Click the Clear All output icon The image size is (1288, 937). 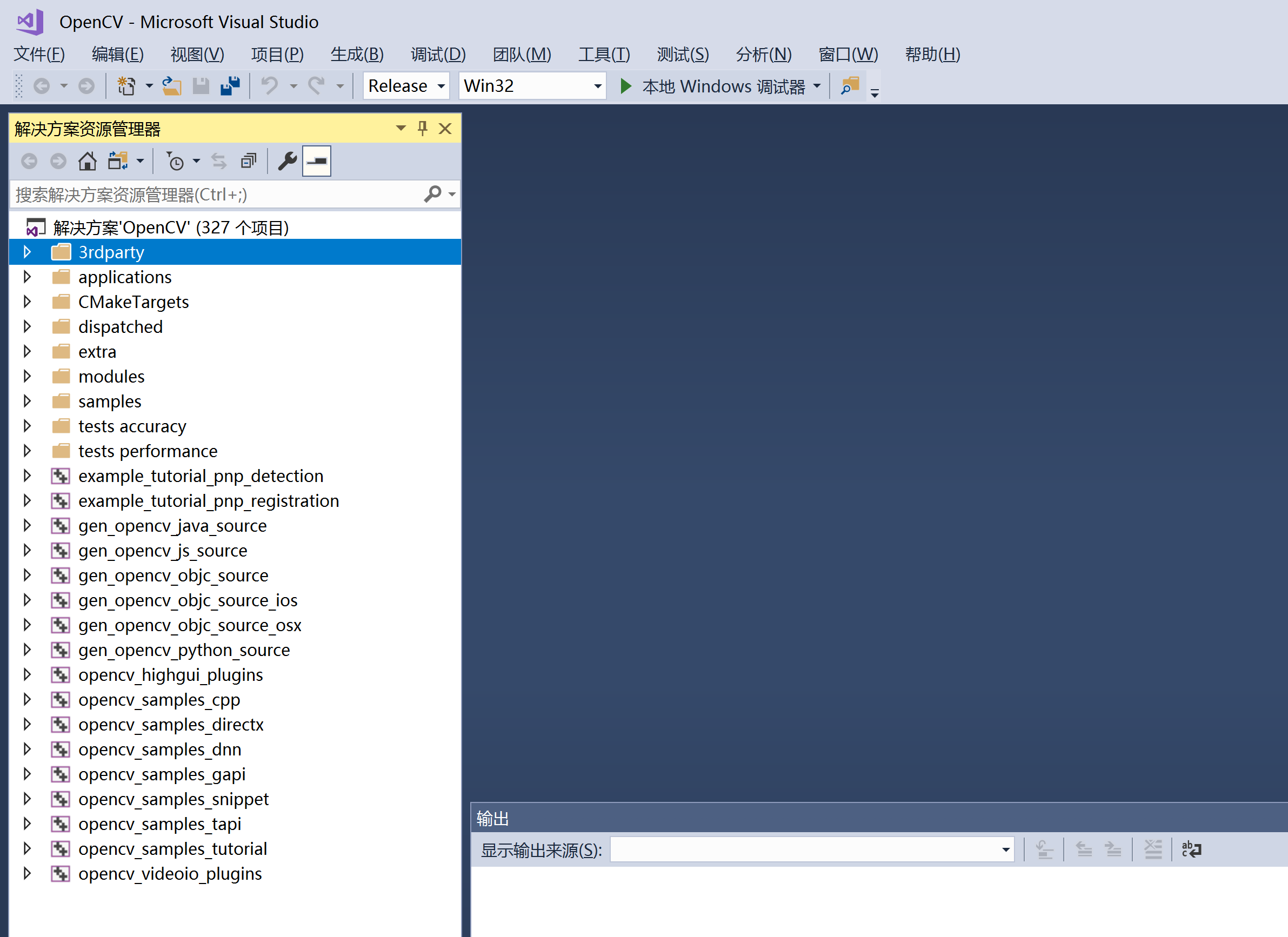pyautogui.click(x=1153, y=850)
